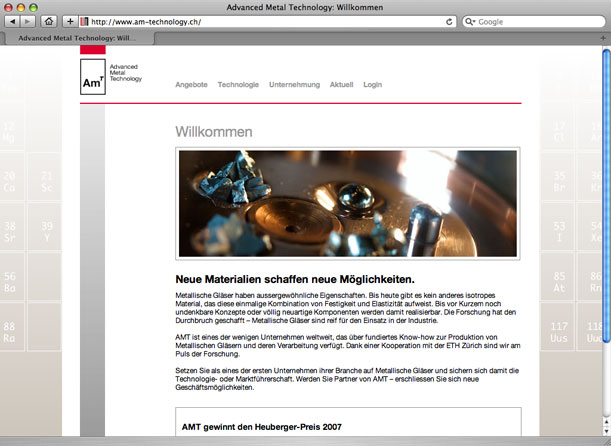
Task: Click the browser back arrow button
Action: [x=13, y=21]
